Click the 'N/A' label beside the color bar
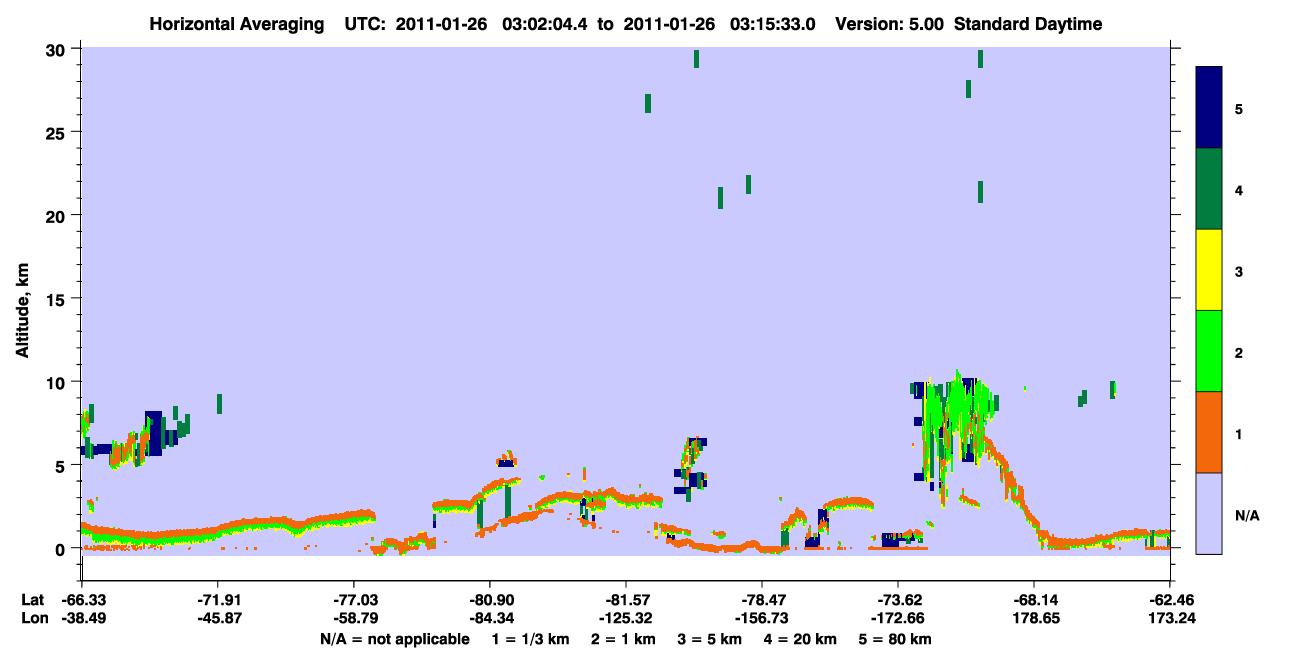This screenshot has width=1300, height=667. pos(1247,515)
